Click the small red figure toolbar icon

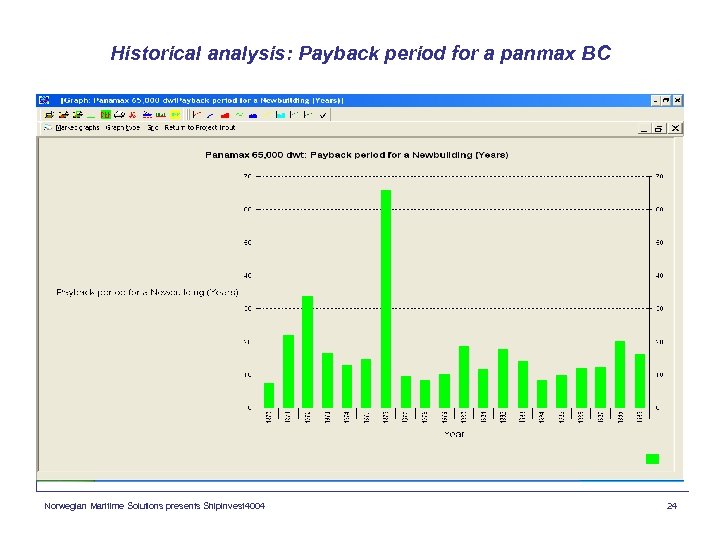pyautogui.click(x=133, y=115)
